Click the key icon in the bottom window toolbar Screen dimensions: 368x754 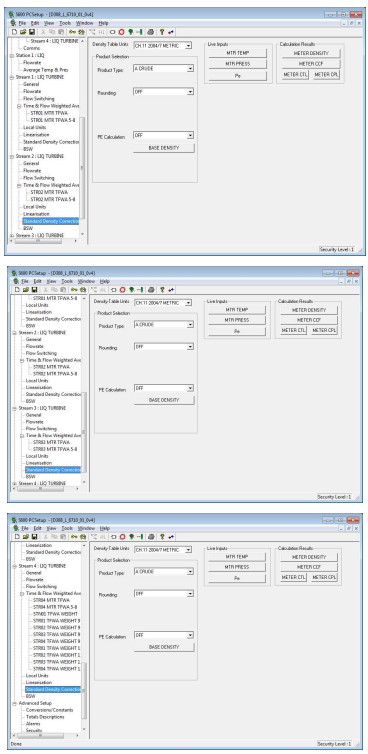click(74, 536)
